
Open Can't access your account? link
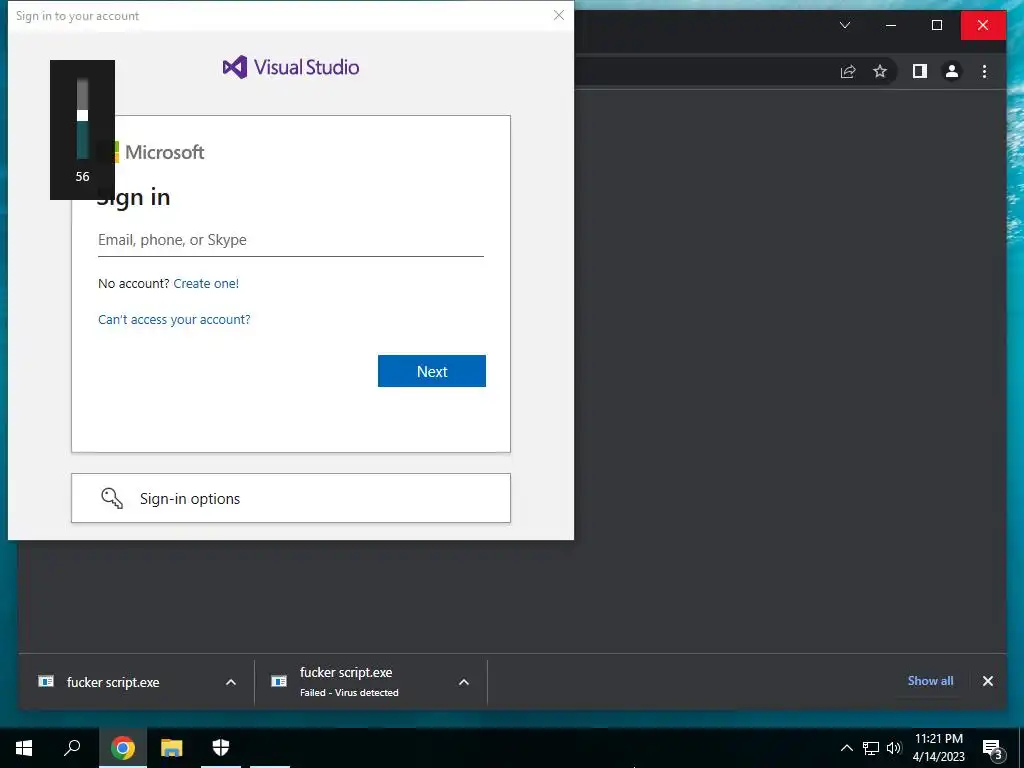coord(174,319)
